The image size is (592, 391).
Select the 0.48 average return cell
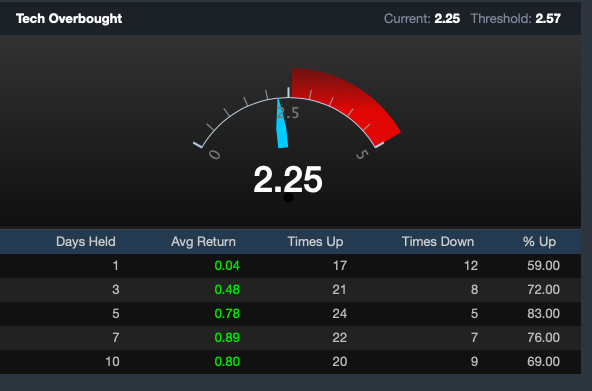click(227, 289)
